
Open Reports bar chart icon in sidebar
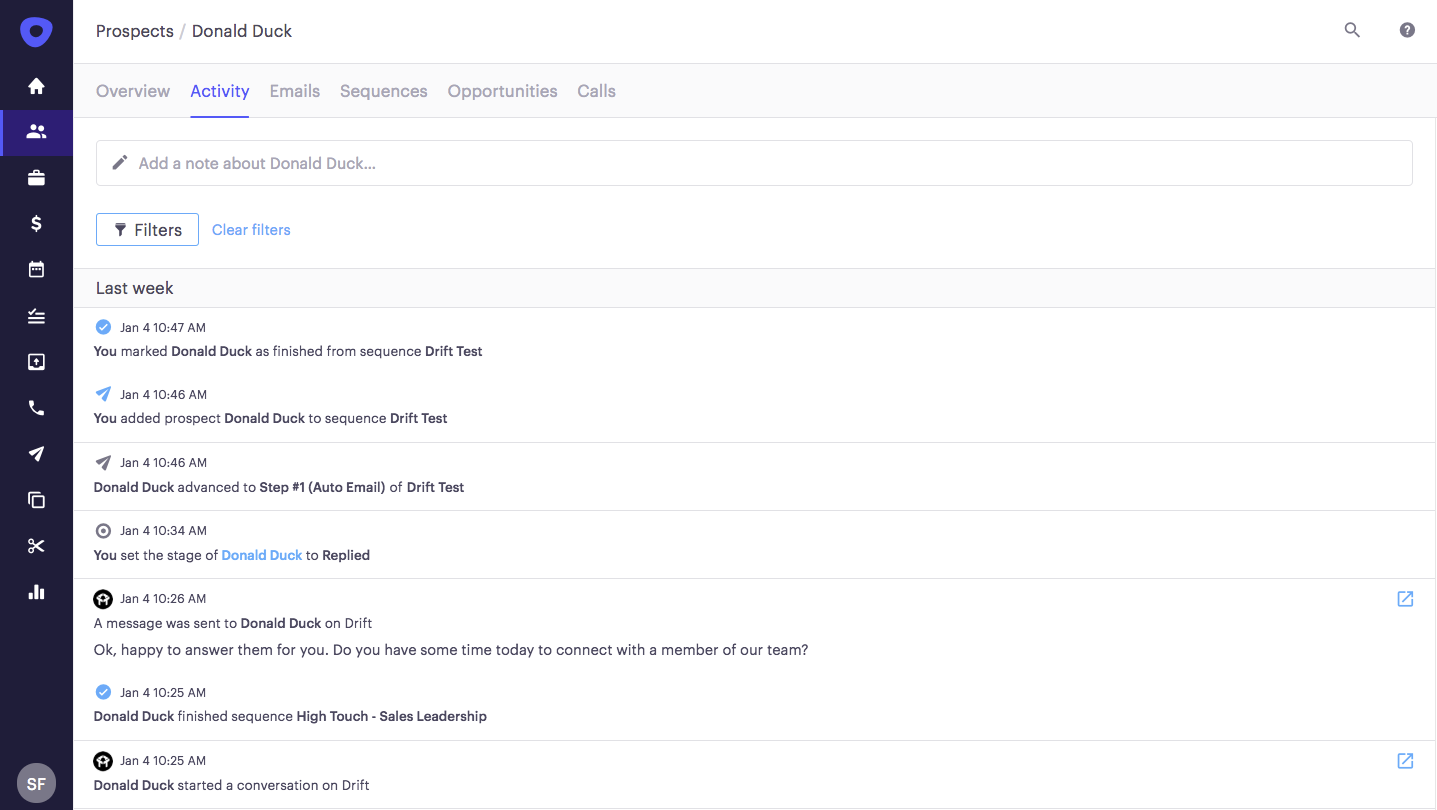click(x=36, y=592)
